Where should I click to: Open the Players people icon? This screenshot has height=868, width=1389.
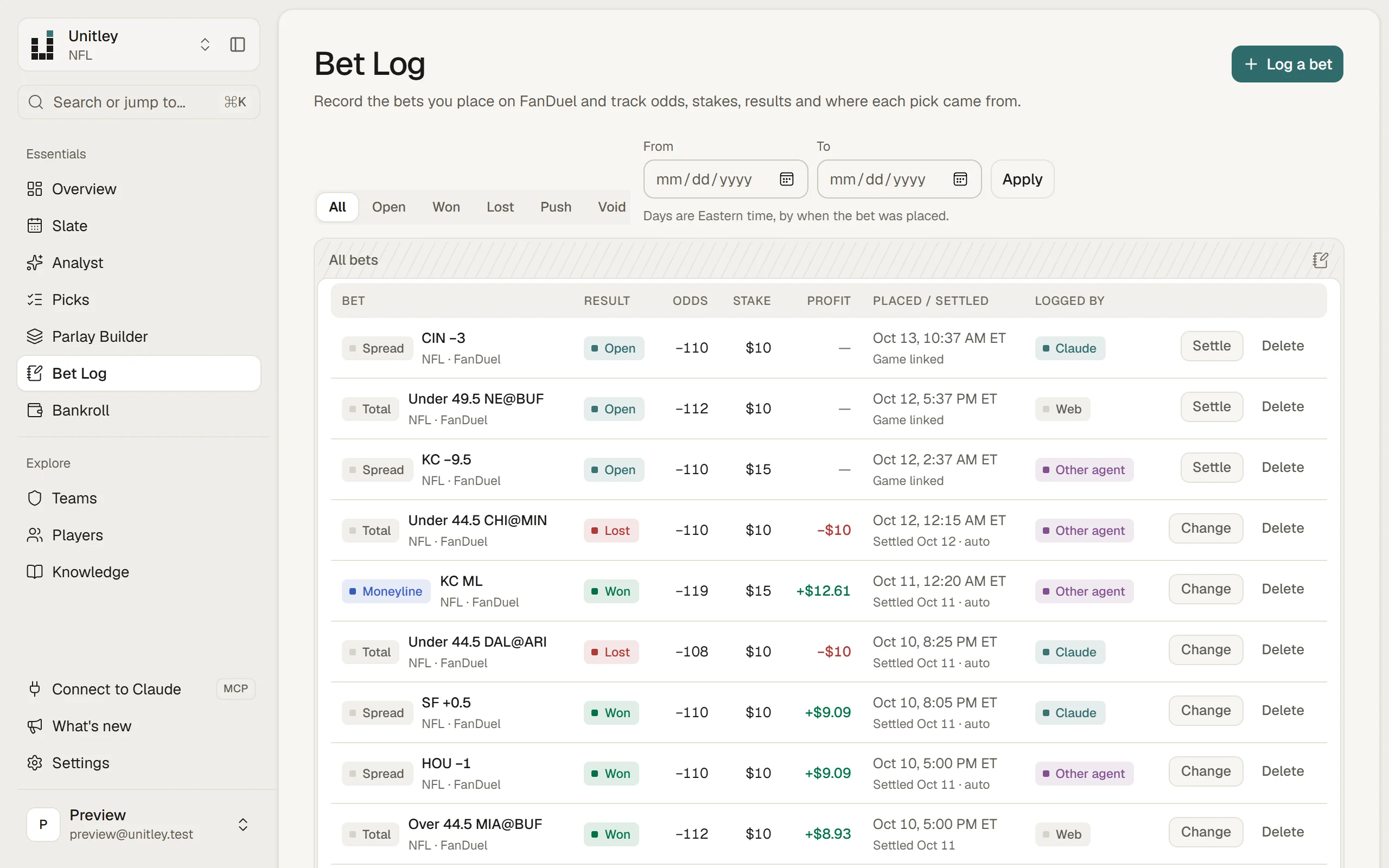(x=34, y=535)
